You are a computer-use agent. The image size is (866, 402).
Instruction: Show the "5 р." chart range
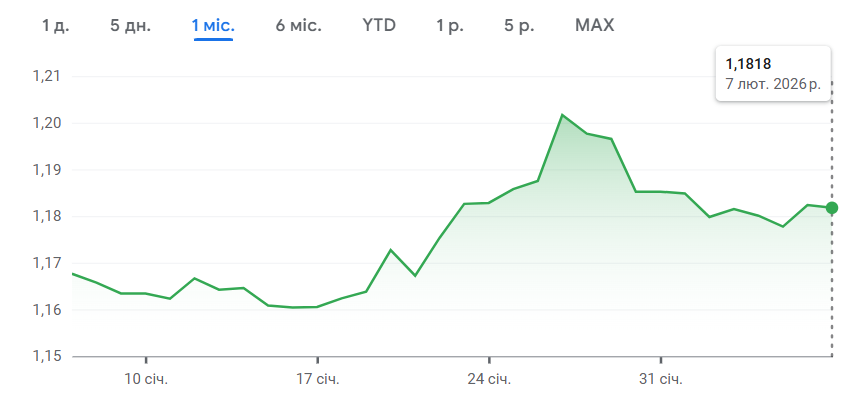pyautogui.click(x=519, y=25)
